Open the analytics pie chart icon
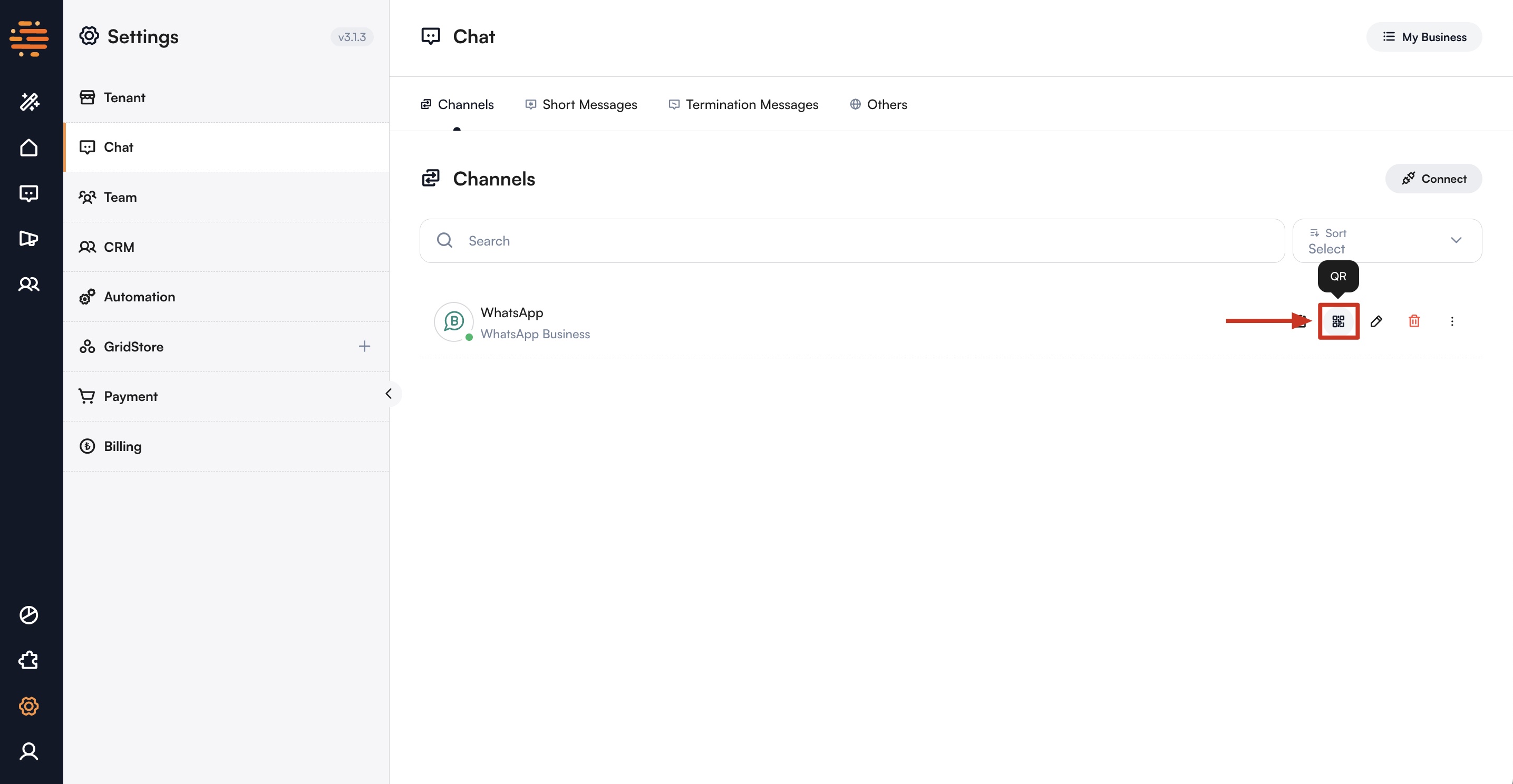This screenshot has width=1513, height=784. (29, 614)
